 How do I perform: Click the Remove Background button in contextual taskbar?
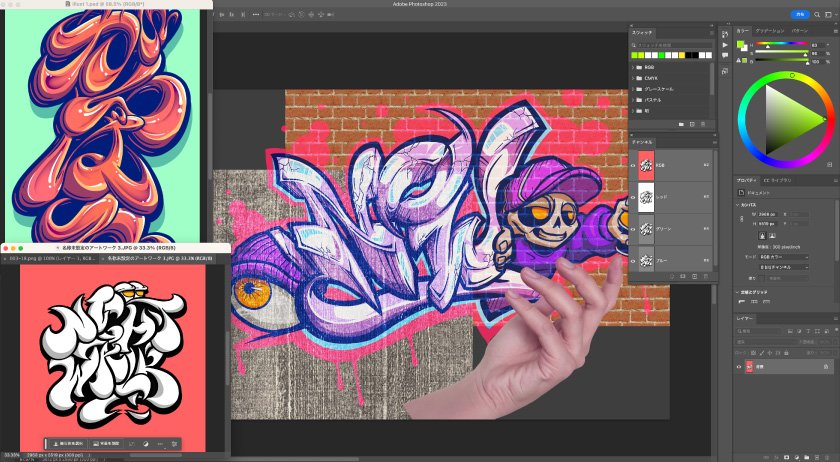tap(104, 444)
